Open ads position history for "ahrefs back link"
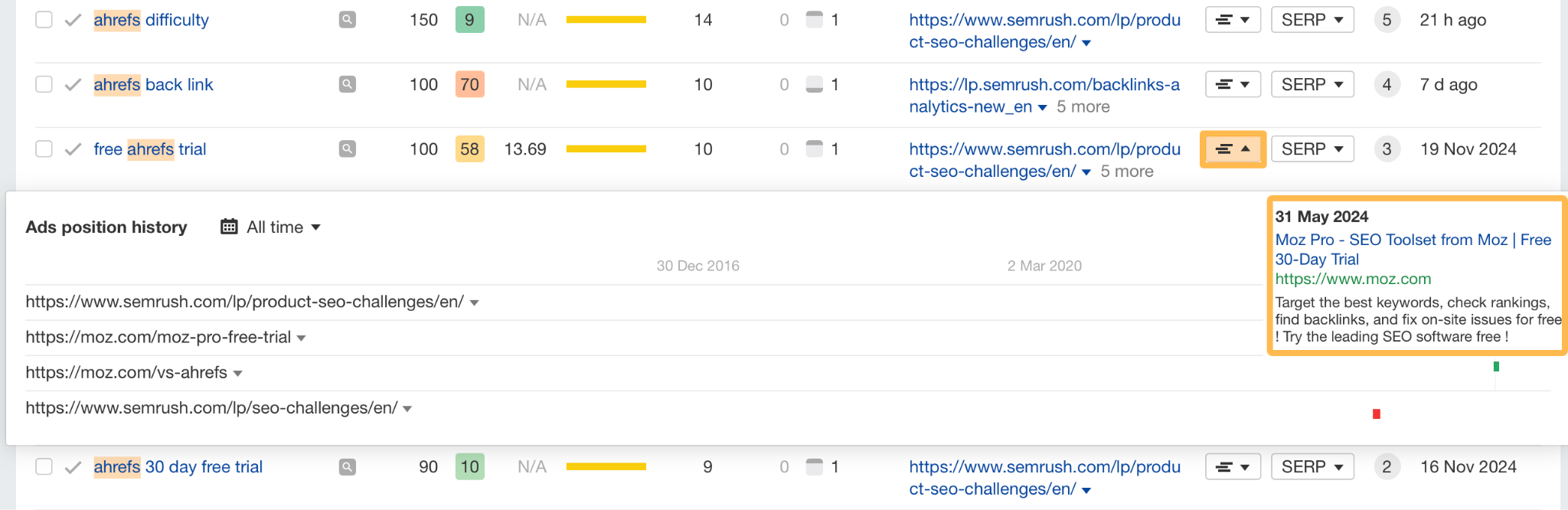This screenshot has height=510, width=1568. click(1232, 84)
